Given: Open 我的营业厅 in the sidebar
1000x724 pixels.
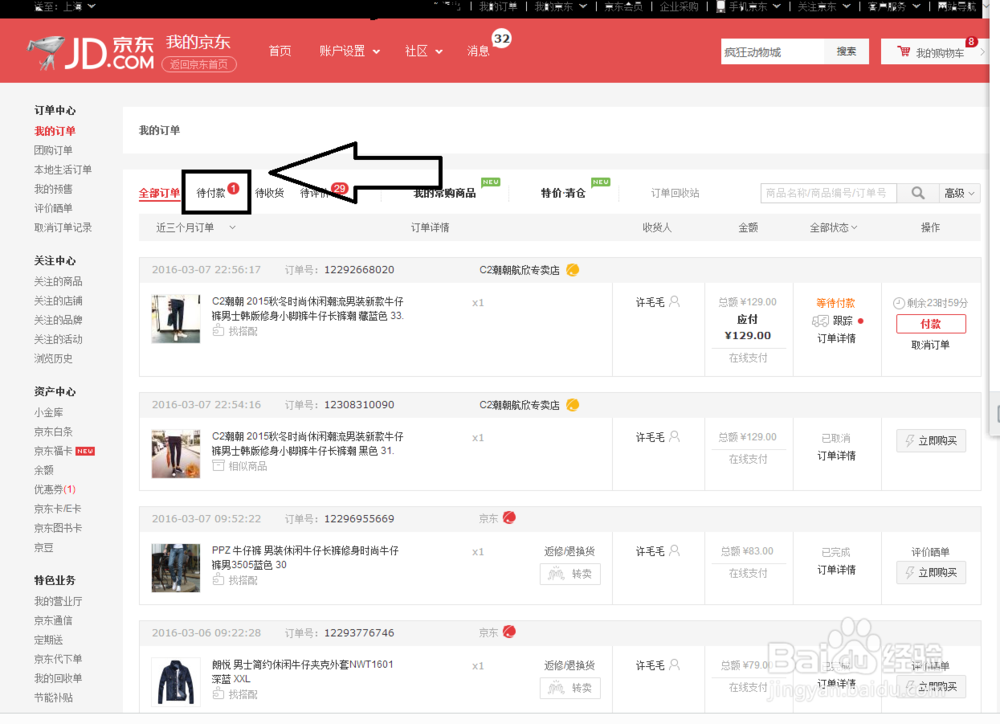Looking at the screenshot, I should (58, 601).
